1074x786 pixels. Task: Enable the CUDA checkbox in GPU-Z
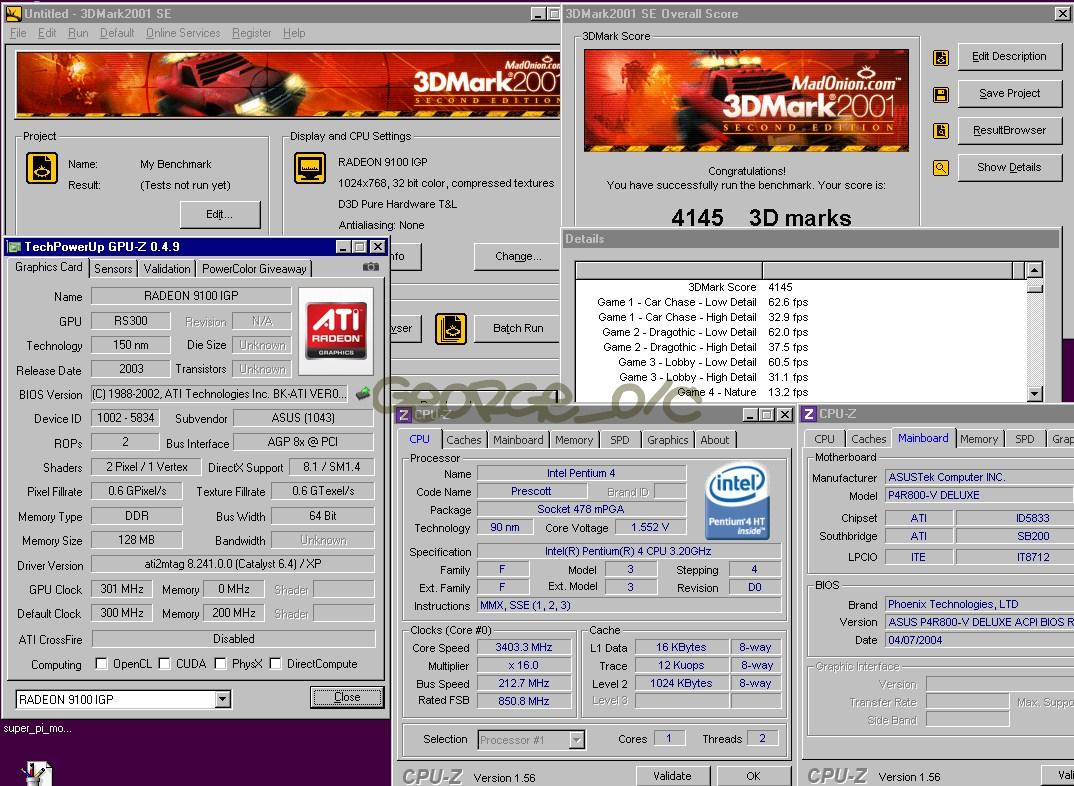pos(164,663)
